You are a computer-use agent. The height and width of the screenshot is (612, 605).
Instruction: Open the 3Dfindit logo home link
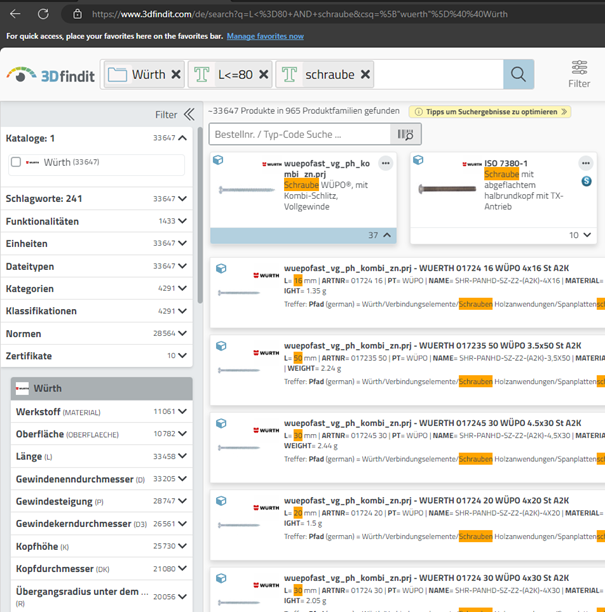[x=51, y=75]
